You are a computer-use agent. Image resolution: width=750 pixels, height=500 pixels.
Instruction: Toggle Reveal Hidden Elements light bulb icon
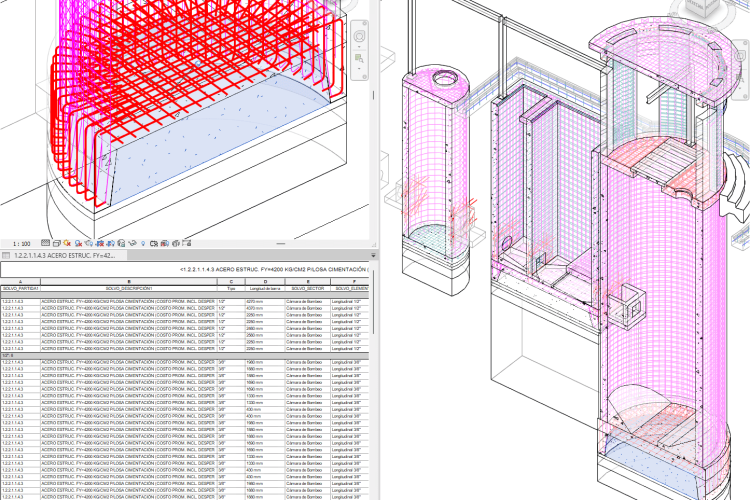click(143, 243)
